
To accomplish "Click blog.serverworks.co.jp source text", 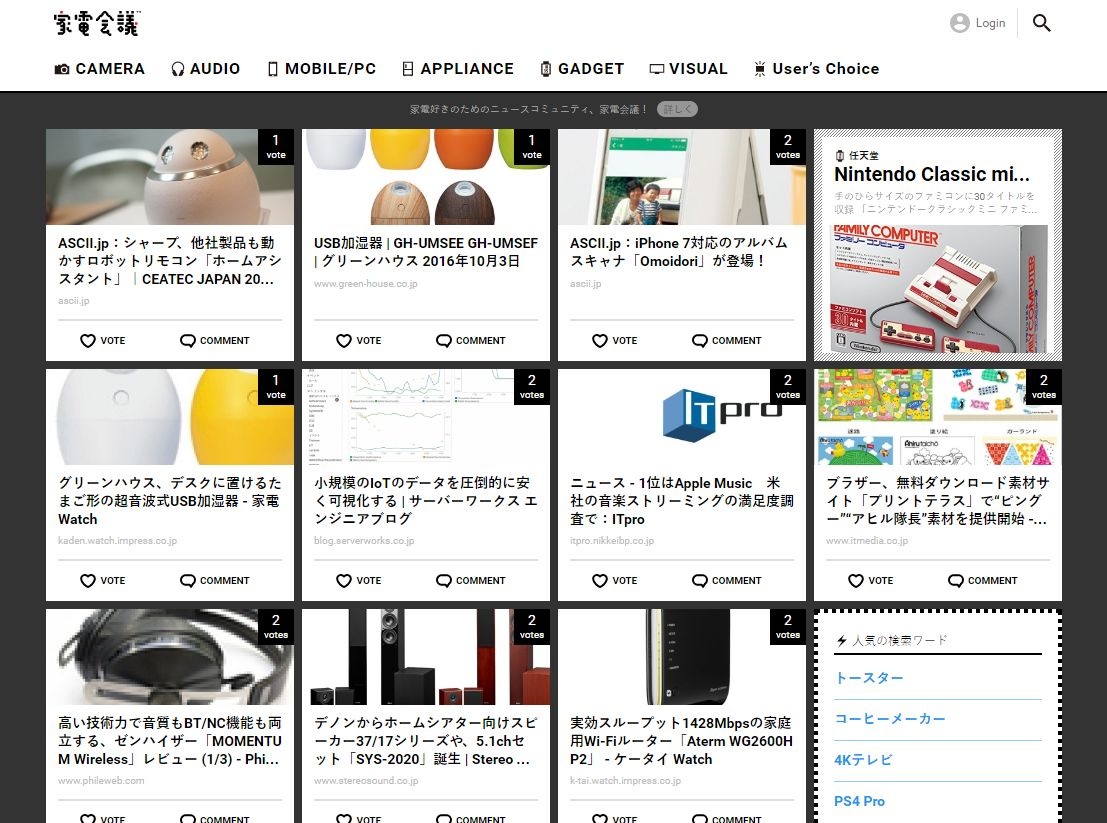I will pyautogui.click(x=364, y=541).
